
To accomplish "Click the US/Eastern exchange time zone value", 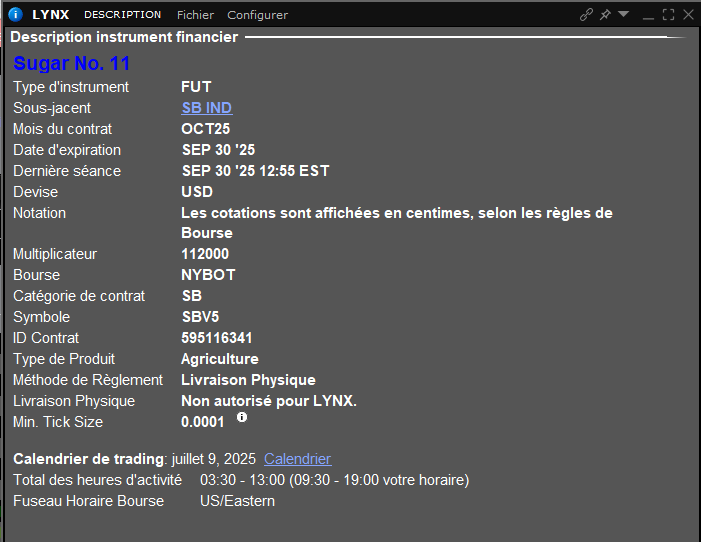I will (x=237, y=501).
